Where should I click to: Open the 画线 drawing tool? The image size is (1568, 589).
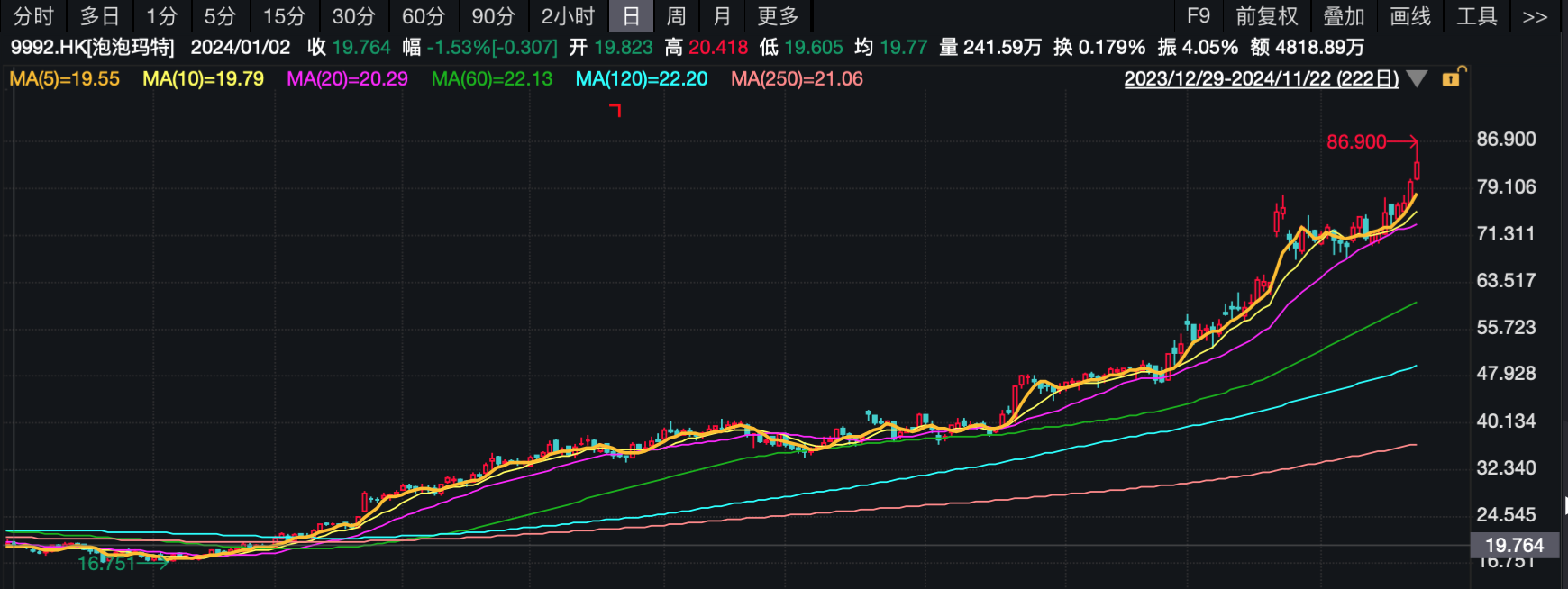click(1410, 16)
